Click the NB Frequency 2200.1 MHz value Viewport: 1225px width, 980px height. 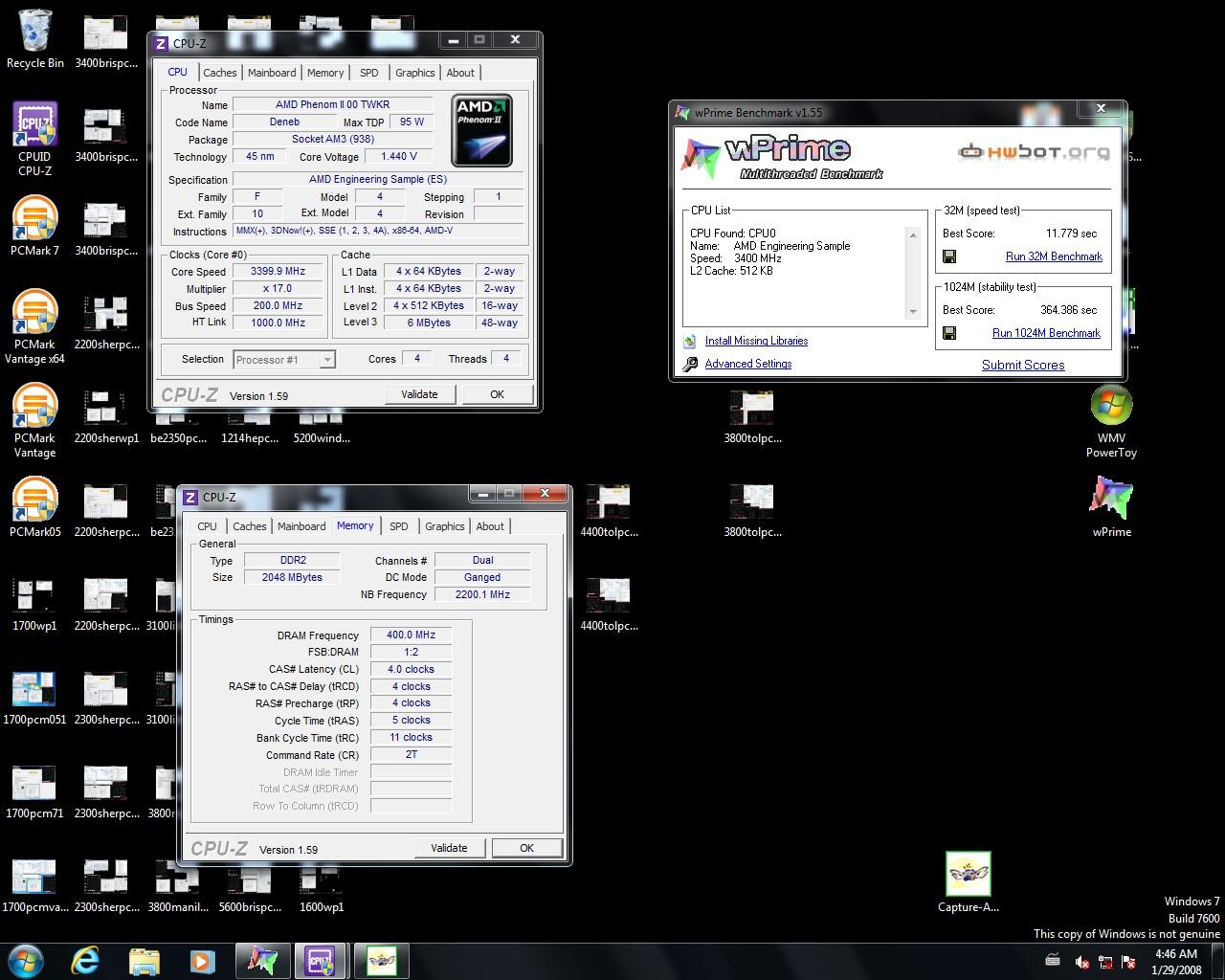(482, 594)
